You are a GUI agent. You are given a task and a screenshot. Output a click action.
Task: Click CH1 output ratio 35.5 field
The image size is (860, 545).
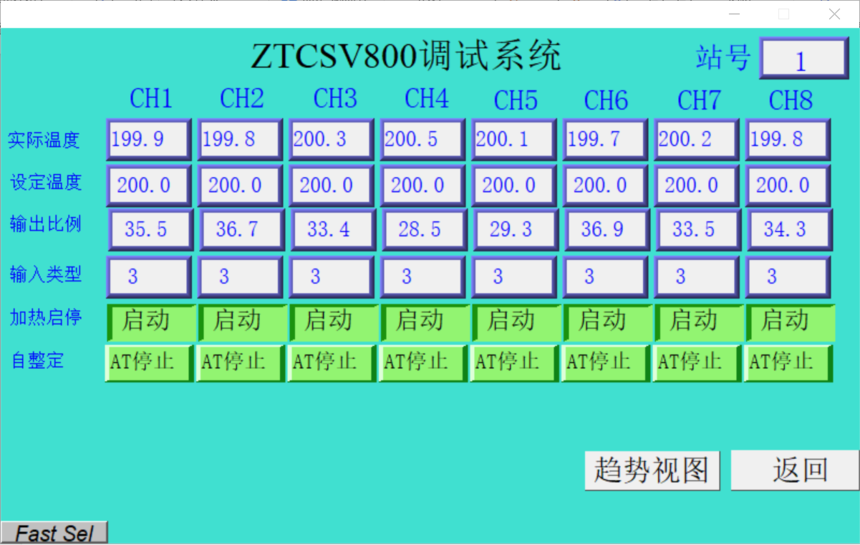pos(151,229)
